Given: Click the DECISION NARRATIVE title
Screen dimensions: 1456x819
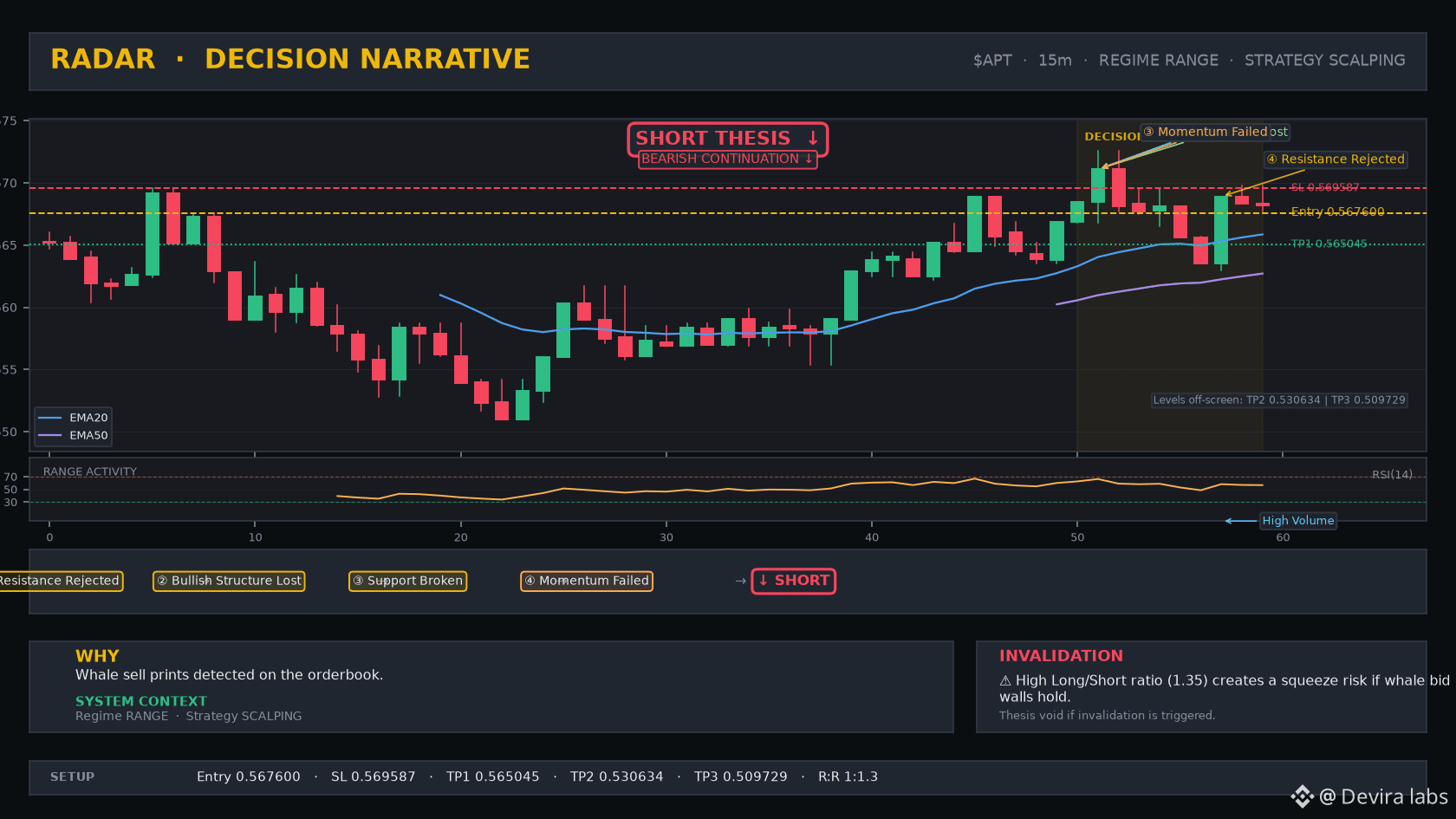Looking at the screenshot, I should pos(367,59).
